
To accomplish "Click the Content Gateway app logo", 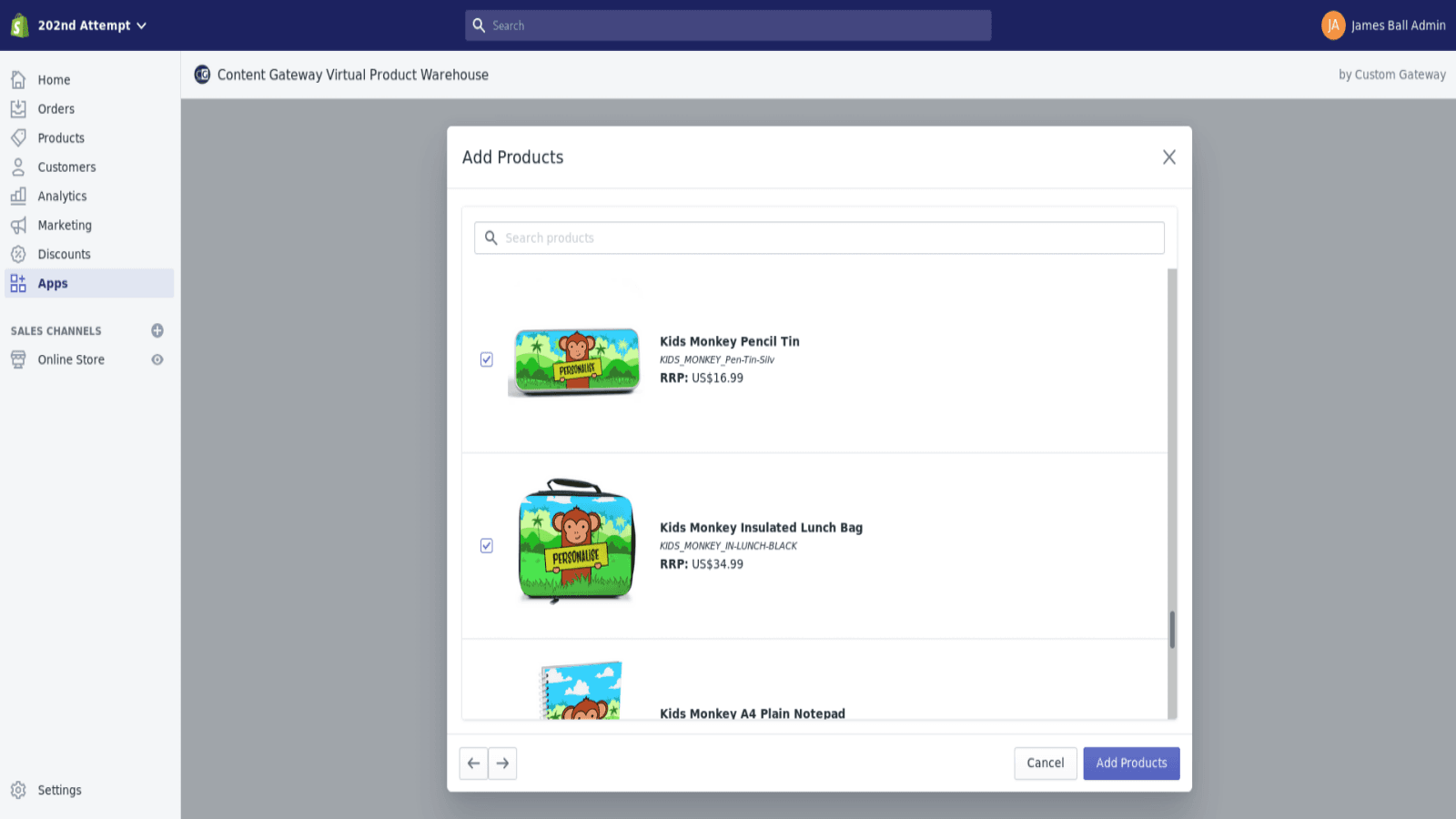I will tap(201, 74).
